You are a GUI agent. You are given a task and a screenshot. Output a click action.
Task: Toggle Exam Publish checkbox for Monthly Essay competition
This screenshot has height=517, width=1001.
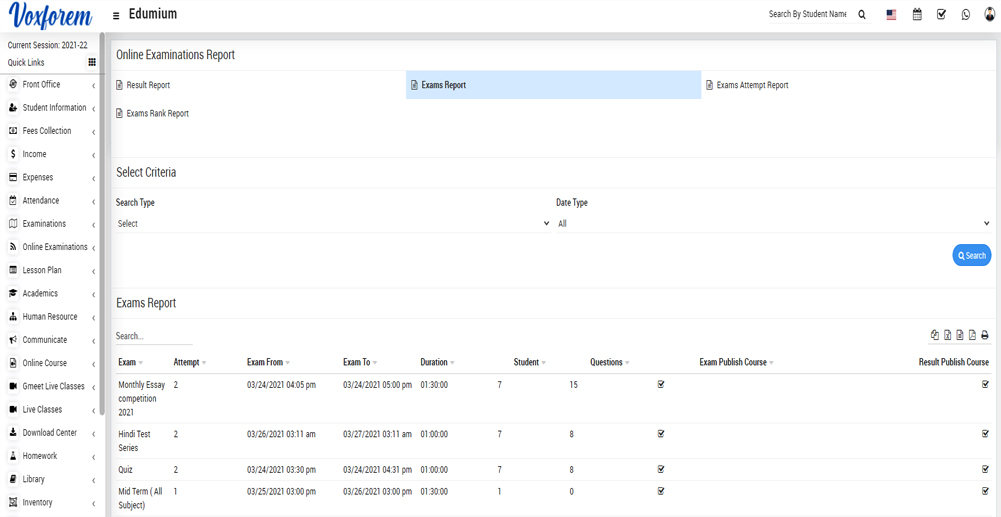coord(661,384)
